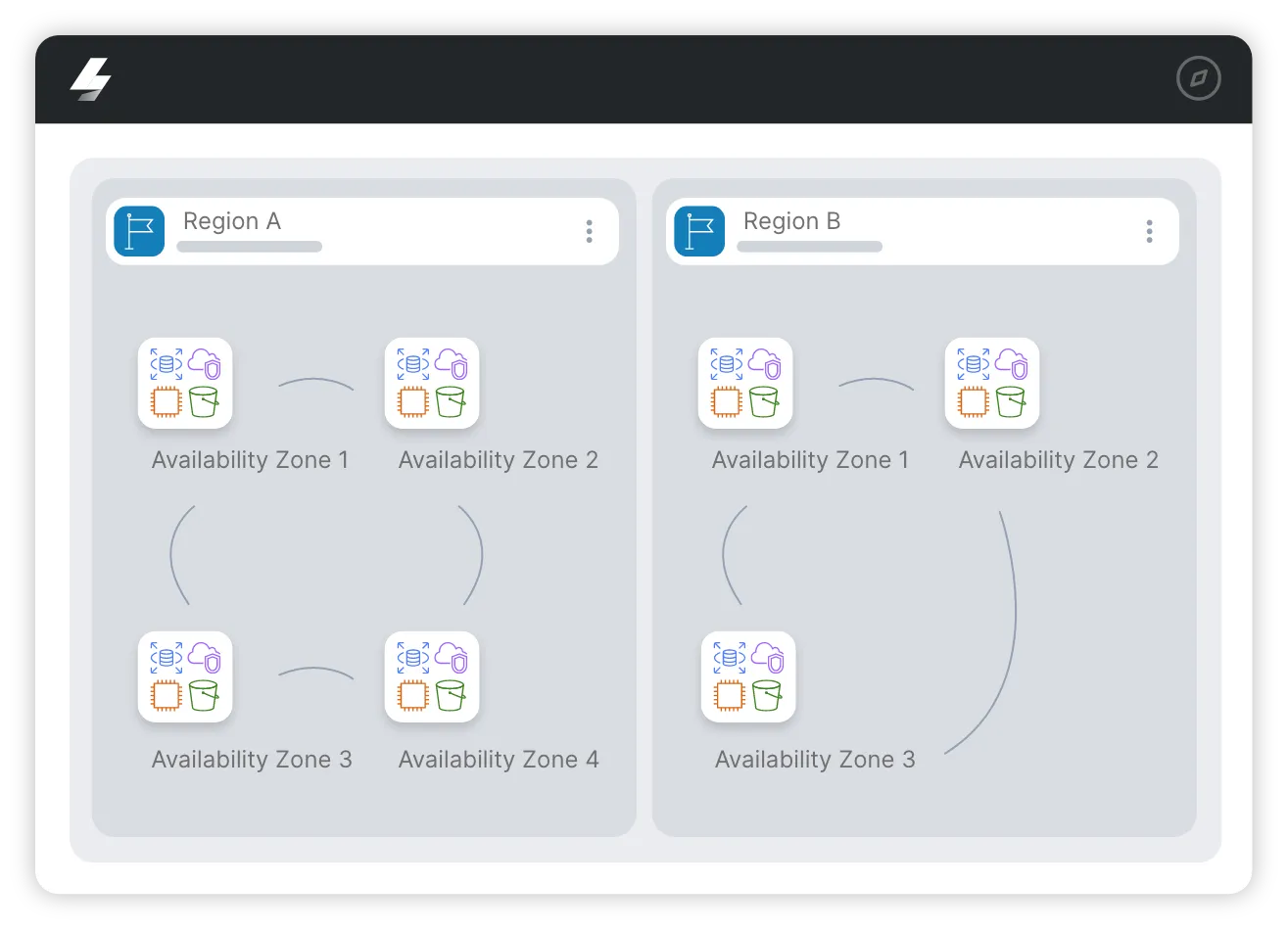Click database icon in Region A Zone 2
1288x930 pixels.
(x=413, y=364)
